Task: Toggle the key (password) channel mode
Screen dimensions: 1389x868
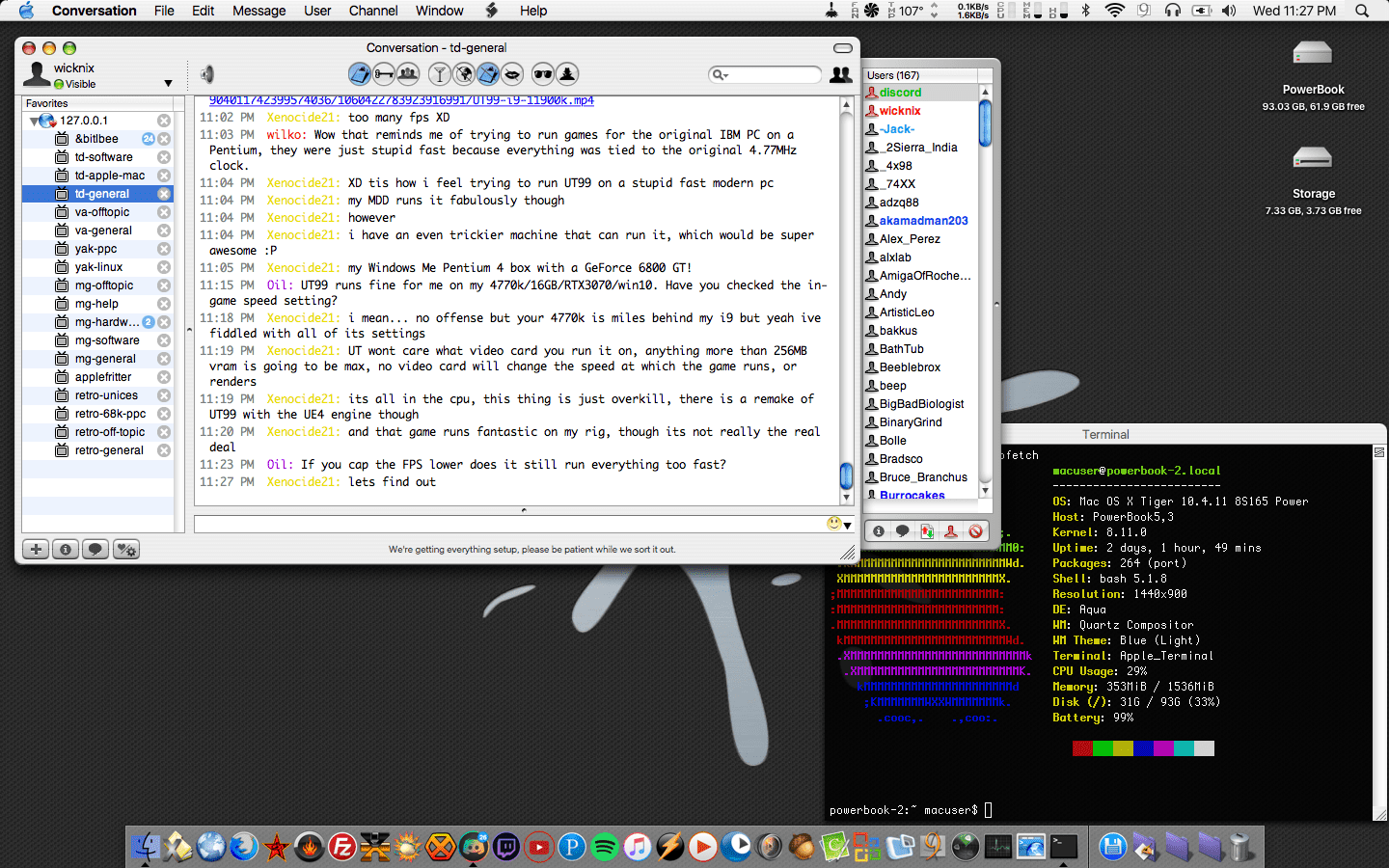Action: pos(384,73)
